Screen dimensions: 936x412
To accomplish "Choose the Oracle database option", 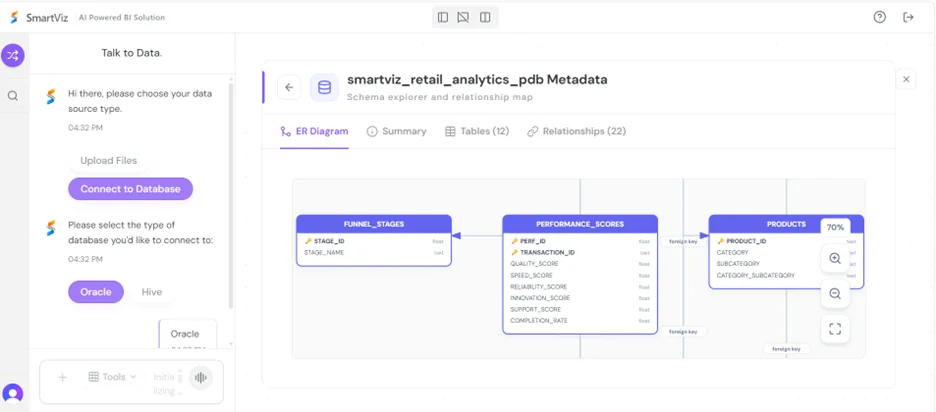I will pos(96,292).
